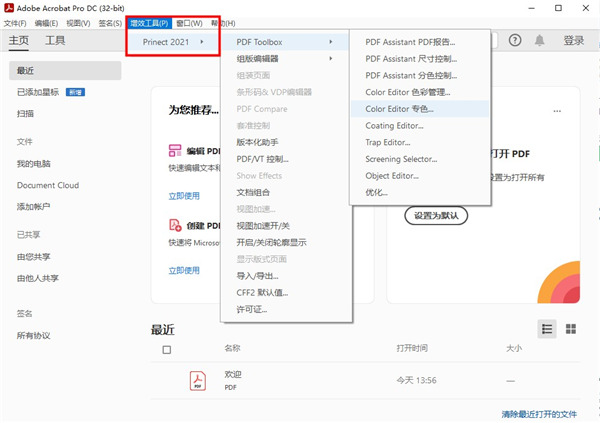
Task: Open Coating Editor from submenu
Action: pyautogui.click(x=420, y=126)
